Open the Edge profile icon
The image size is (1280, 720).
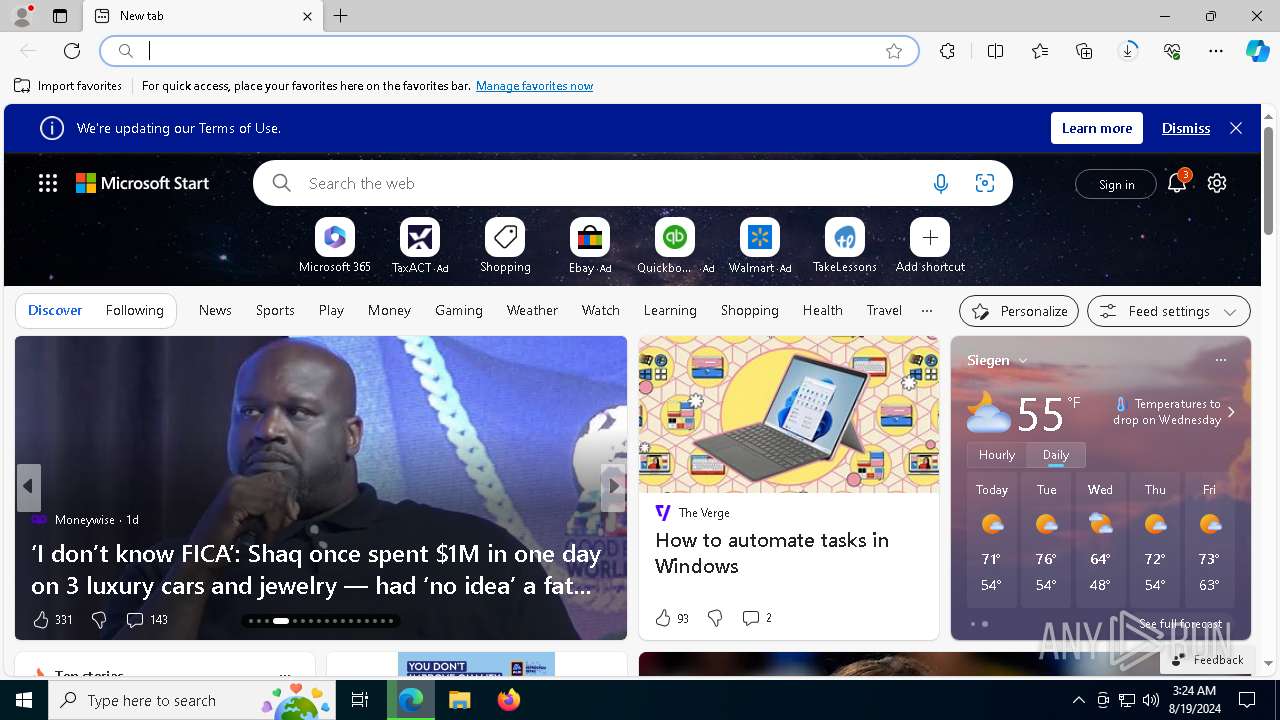click(x=22, y=16)
